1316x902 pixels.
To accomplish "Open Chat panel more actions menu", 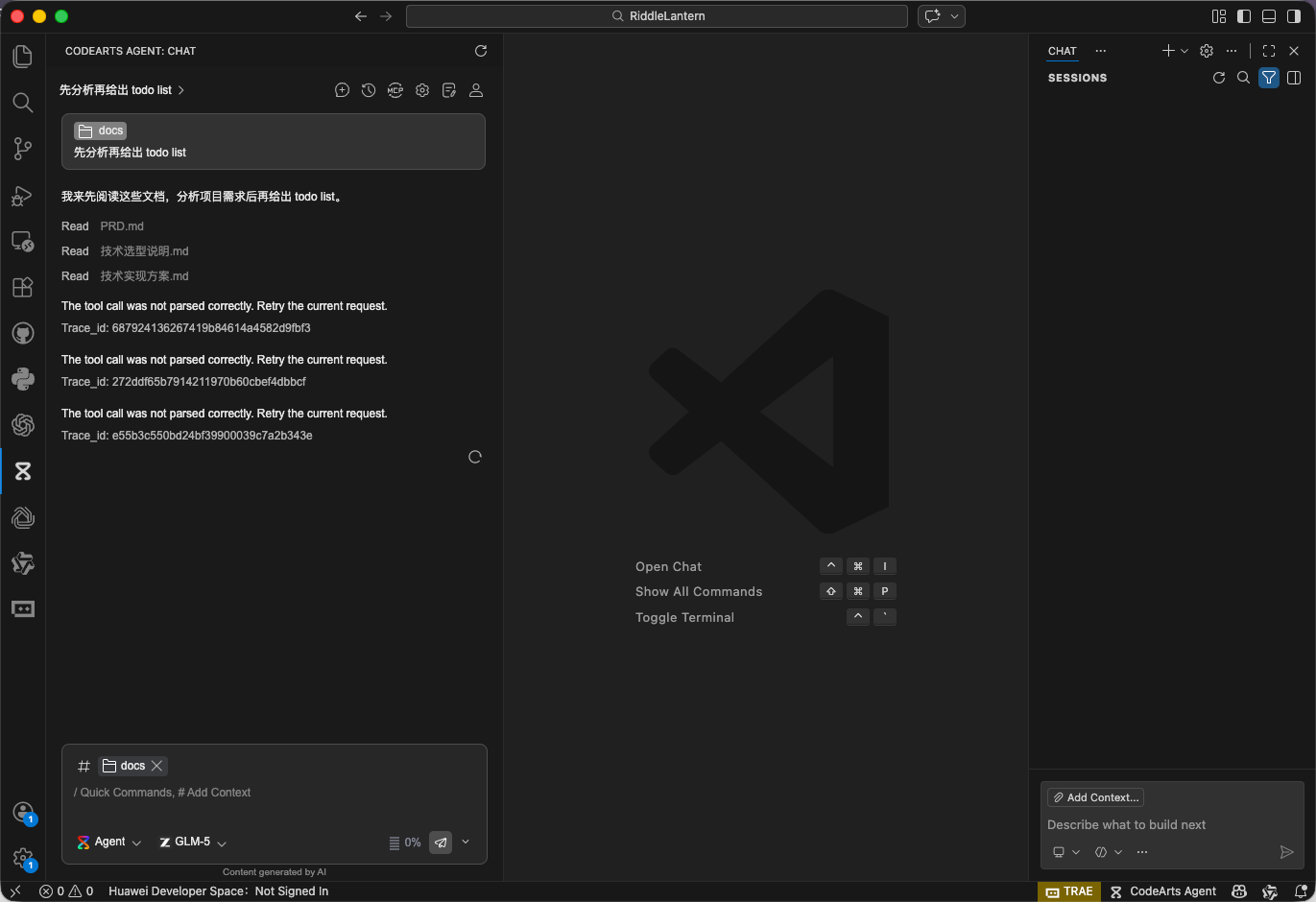I will [1232, 51].
